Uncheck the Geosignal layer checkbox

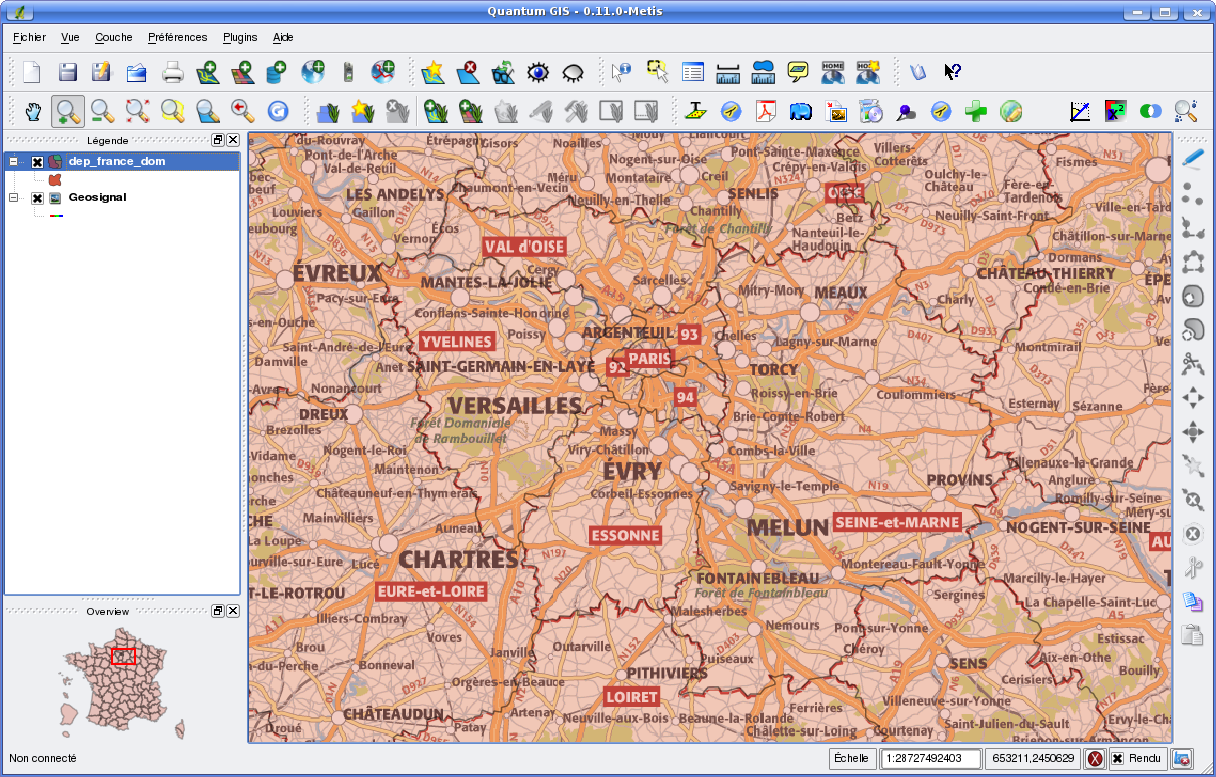[37, 198]
